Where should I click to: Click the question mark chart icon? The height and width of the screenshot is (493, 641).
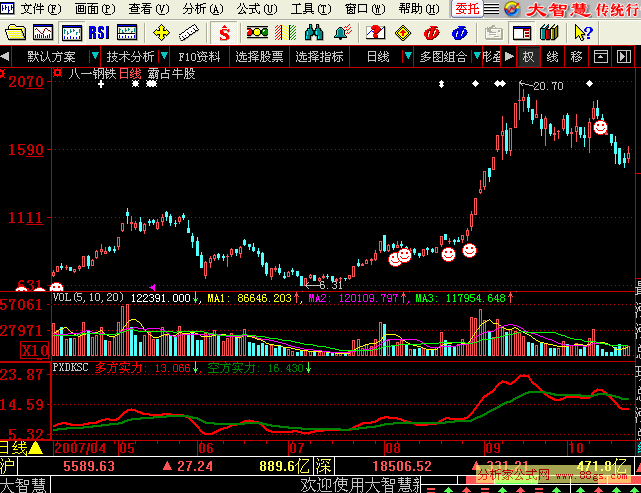tap(375, 32)
